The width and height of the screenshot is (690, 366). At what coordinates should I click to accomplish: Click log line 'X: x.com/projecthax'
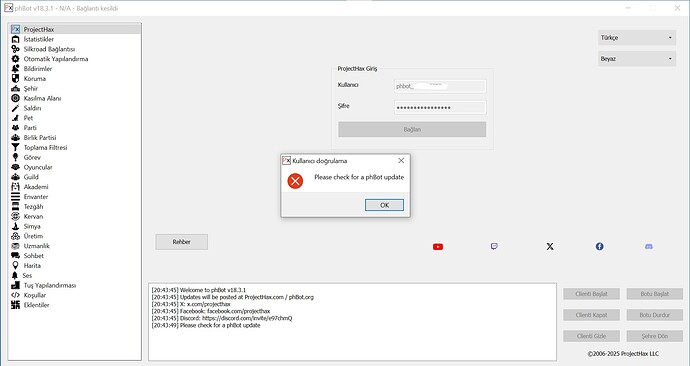pyautogui.click(x=191, y=304)
